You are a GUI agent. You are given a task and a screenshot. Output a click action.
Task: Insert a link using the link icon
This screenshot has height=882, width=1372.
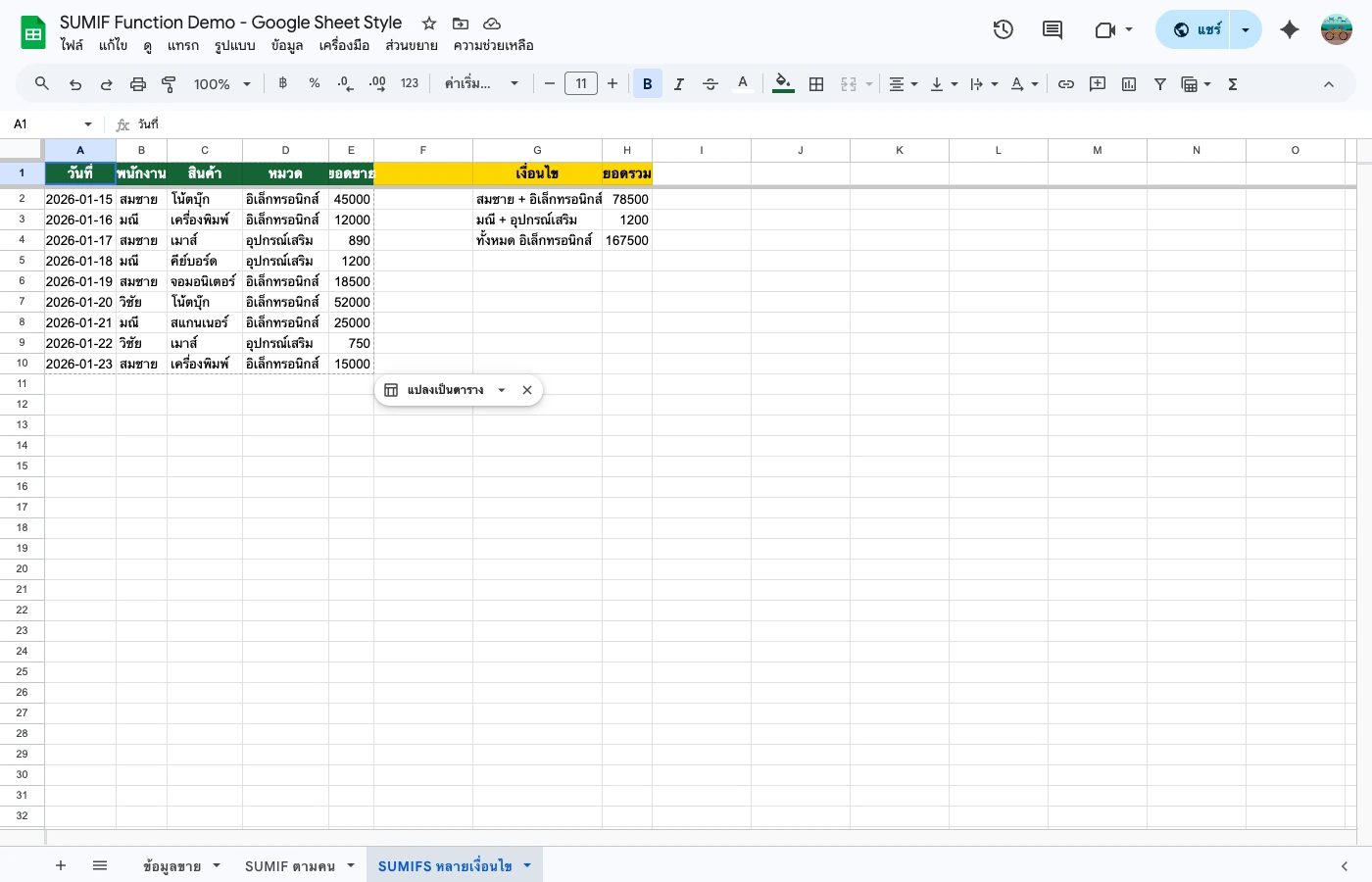(x=1066, y=83)
